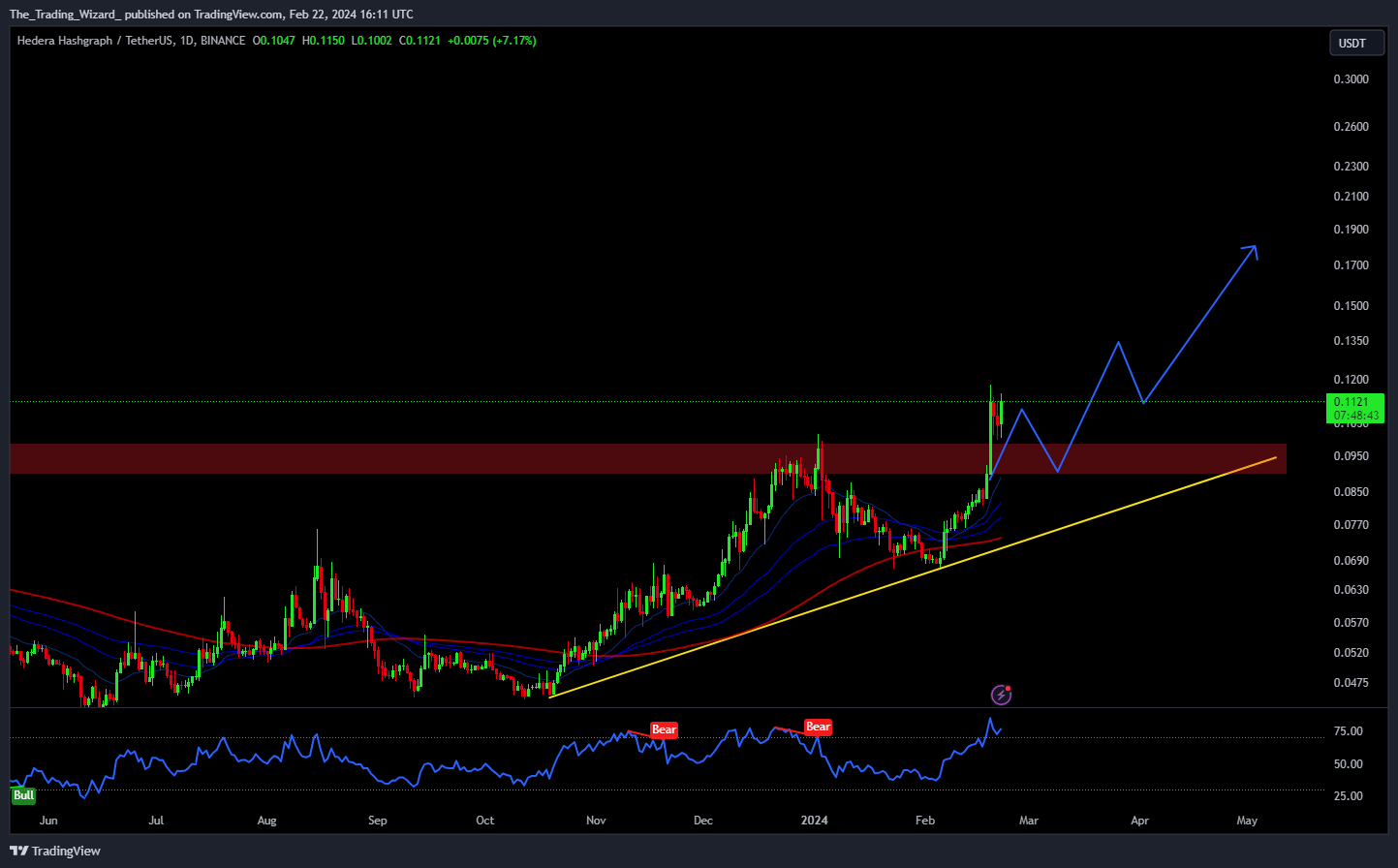Click the Mar label on the time axis
Screen dimensions: 1398x868
tap(1029, 821)
